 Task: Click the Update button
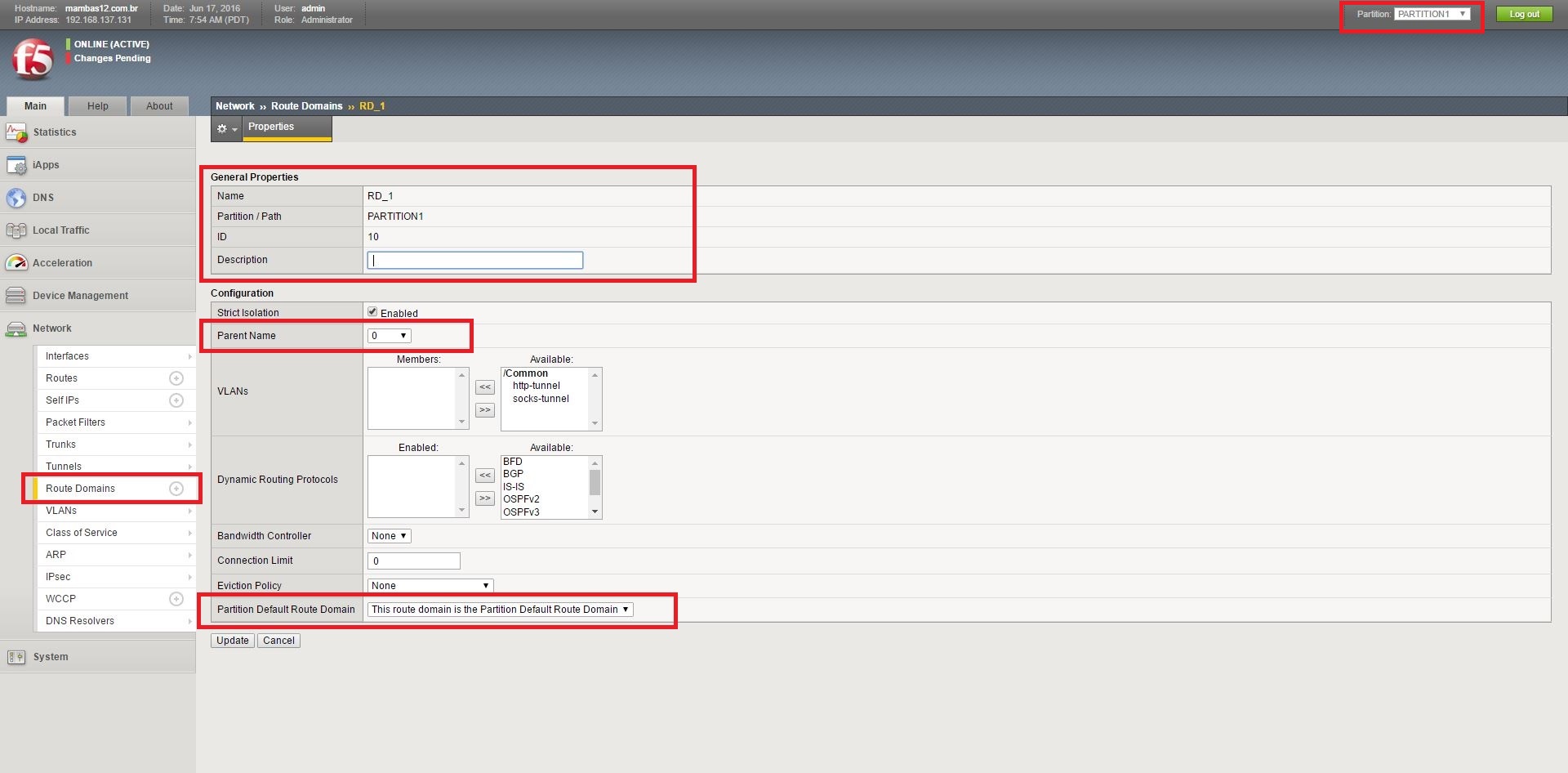(x=233, y=641)
